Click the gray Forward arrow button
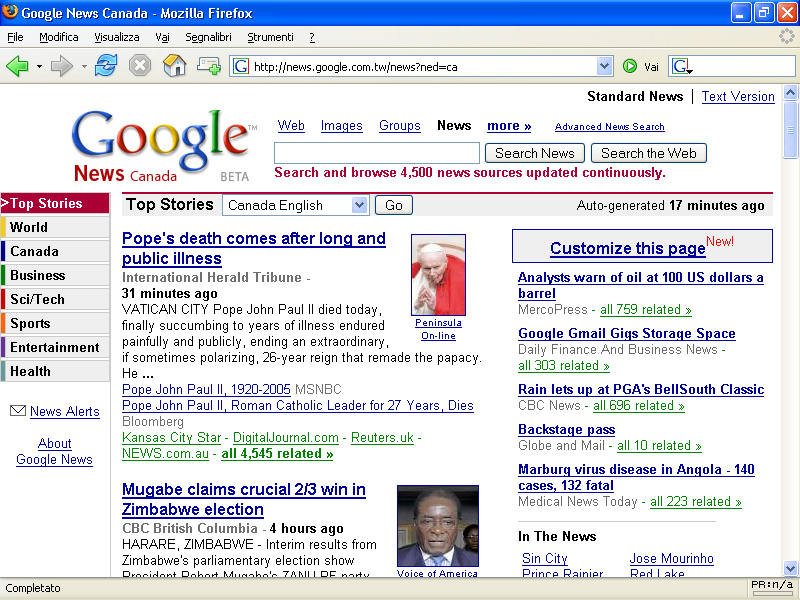800x600 pixels. [62, 66]
